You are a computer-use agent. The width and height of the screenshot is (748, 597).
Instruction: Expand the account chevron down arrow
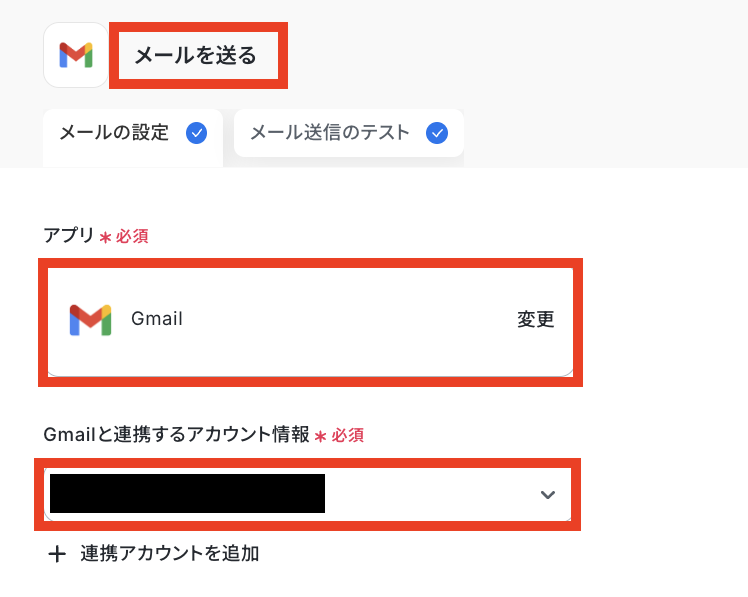pos(548,494)
